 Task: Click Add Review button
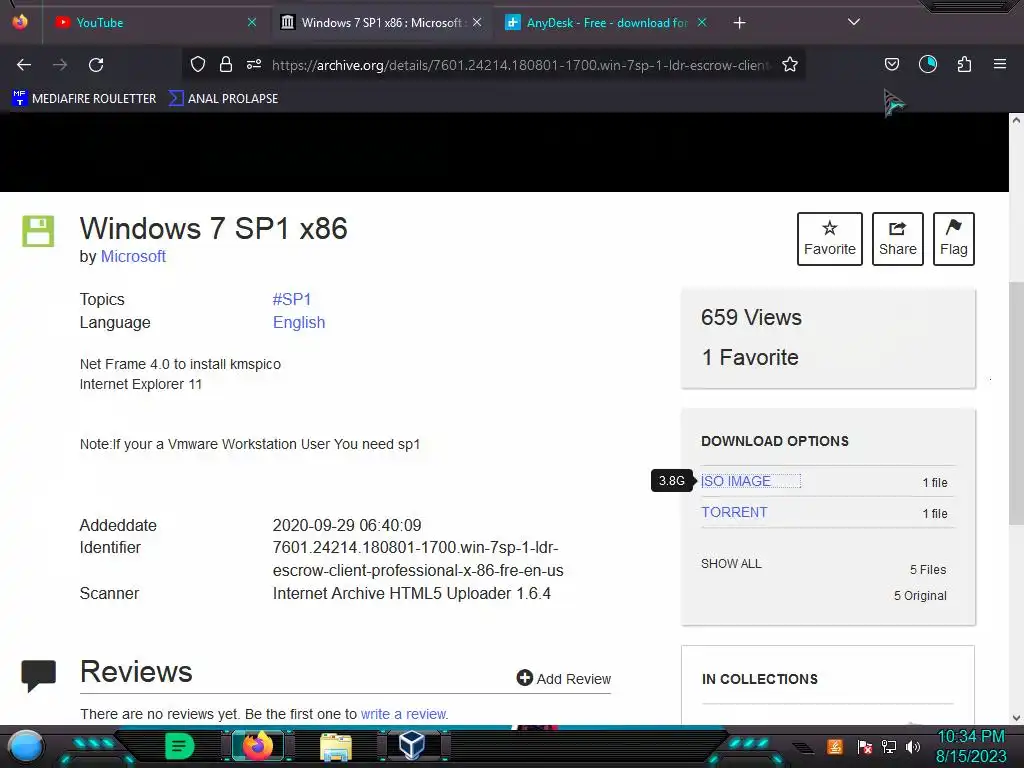(564, 679)
